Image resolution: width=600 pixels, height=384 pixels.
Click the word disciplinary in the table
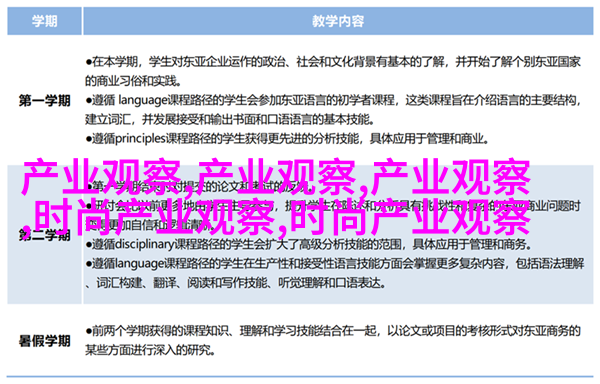tap(144, 244)
